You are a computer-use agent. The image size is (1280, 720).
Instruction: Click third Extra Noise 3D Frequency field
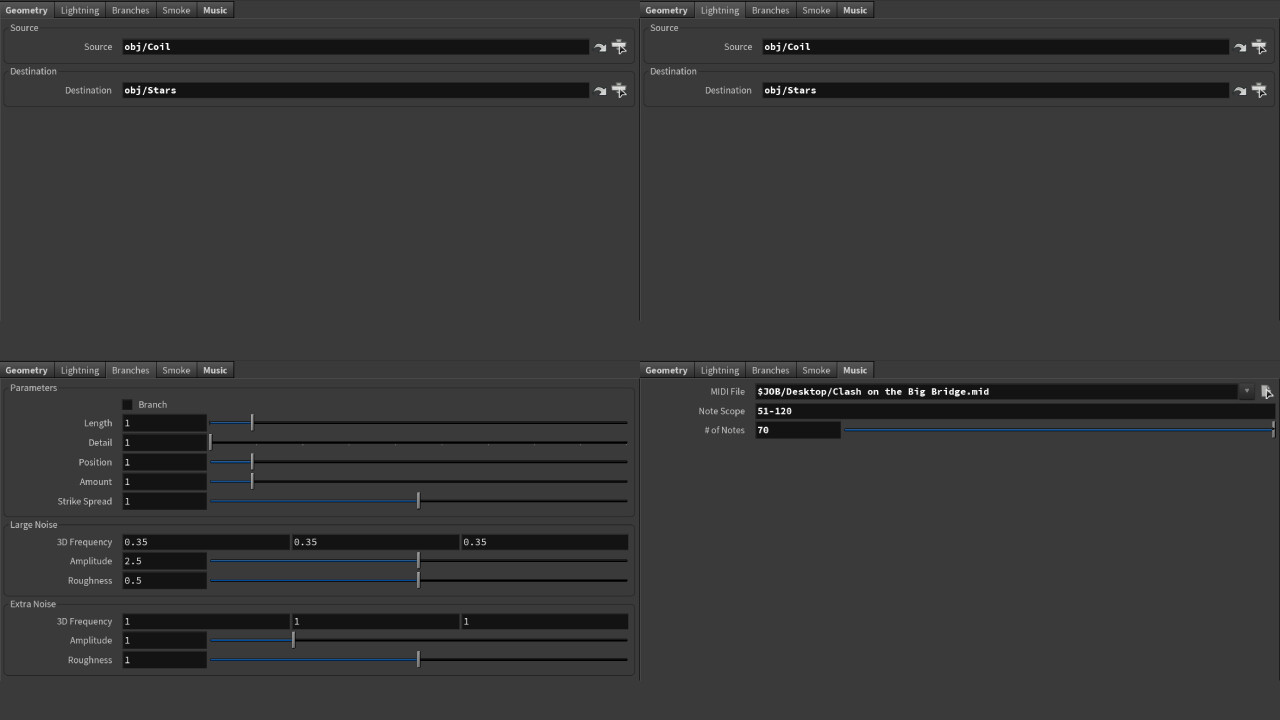[x=545, y=621]
